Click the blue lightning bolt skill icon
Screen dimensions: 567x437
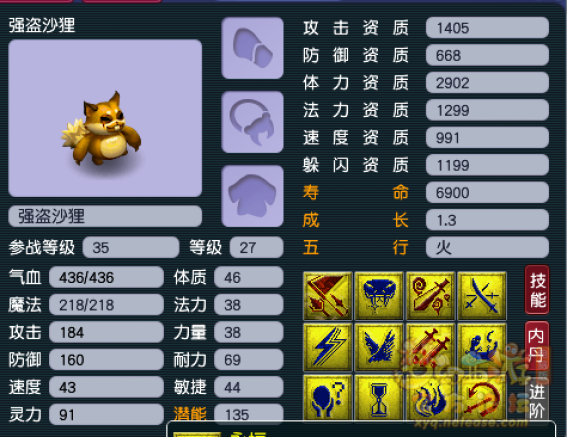click(328, 347)
